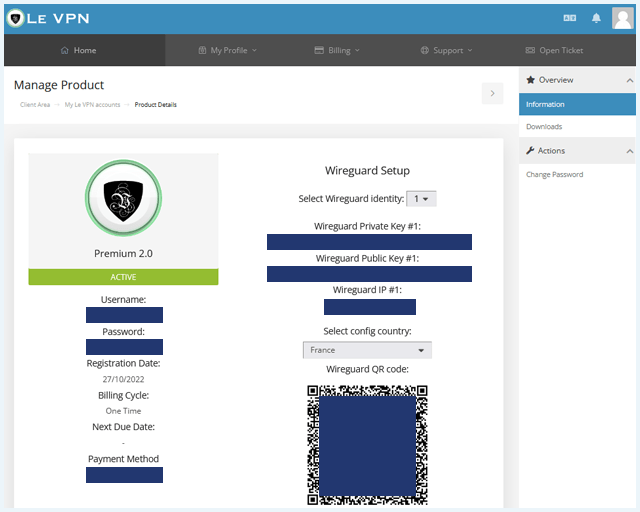Screen dimensions: 640x512
Task: Click the Wireguard Setup heading
Action: 367,170
